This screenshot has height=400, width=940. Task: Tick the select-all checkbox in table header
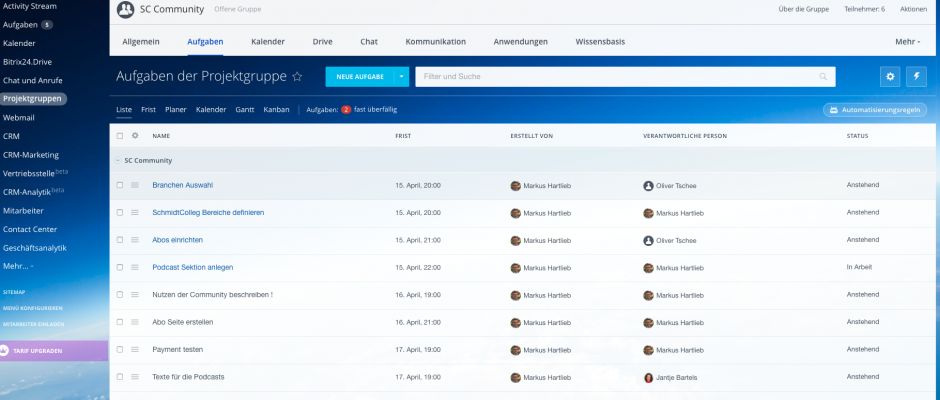(120, 135)
